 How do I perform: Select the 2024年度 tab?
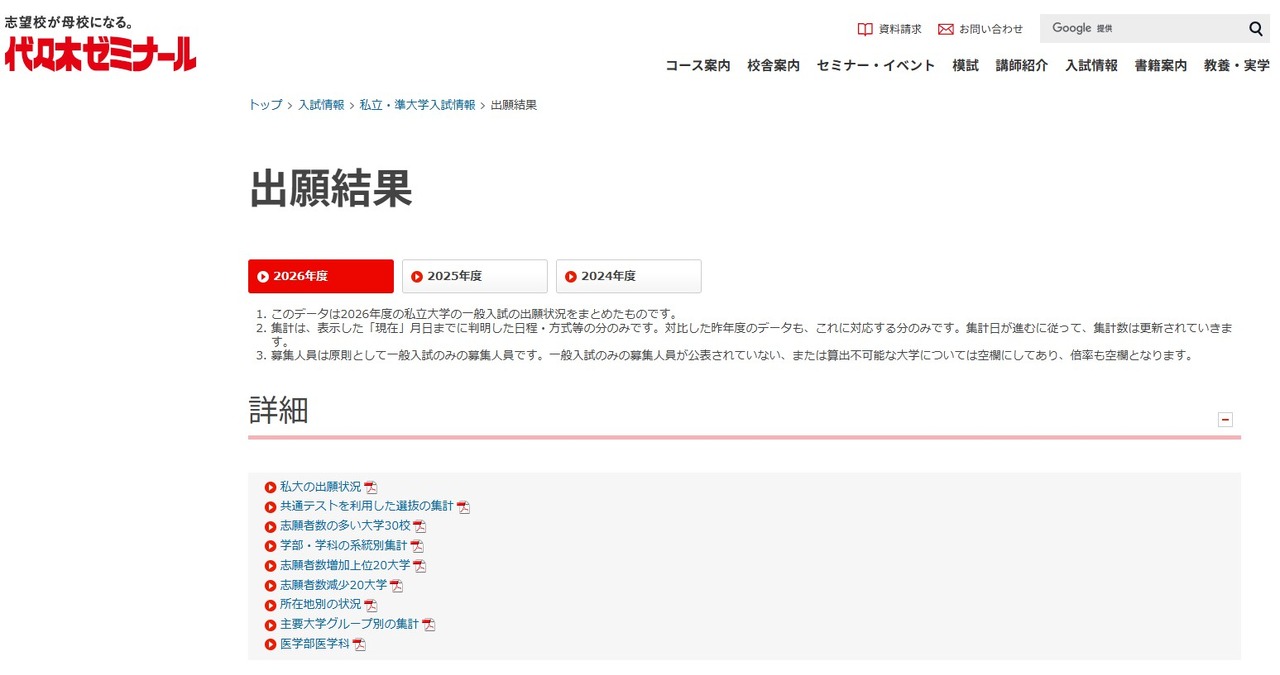tap(628, 276)
